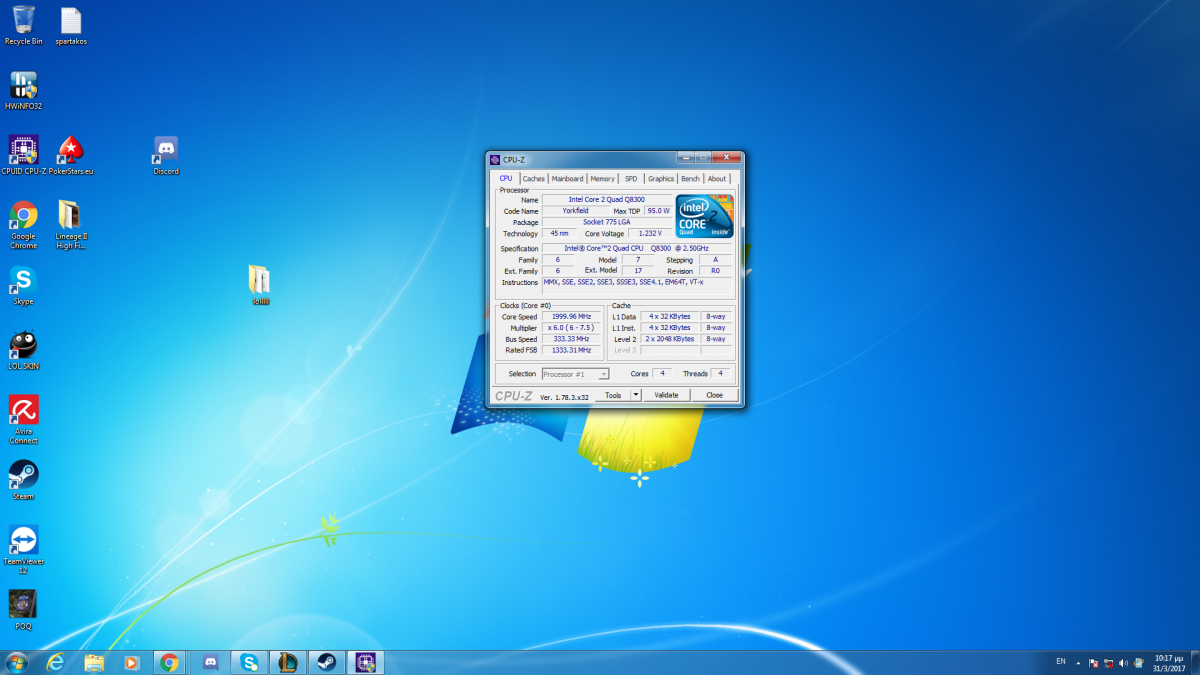Switch to the Mainboard tab
The height and width of the screenshot is (675, 1200).
coord(567,179)
